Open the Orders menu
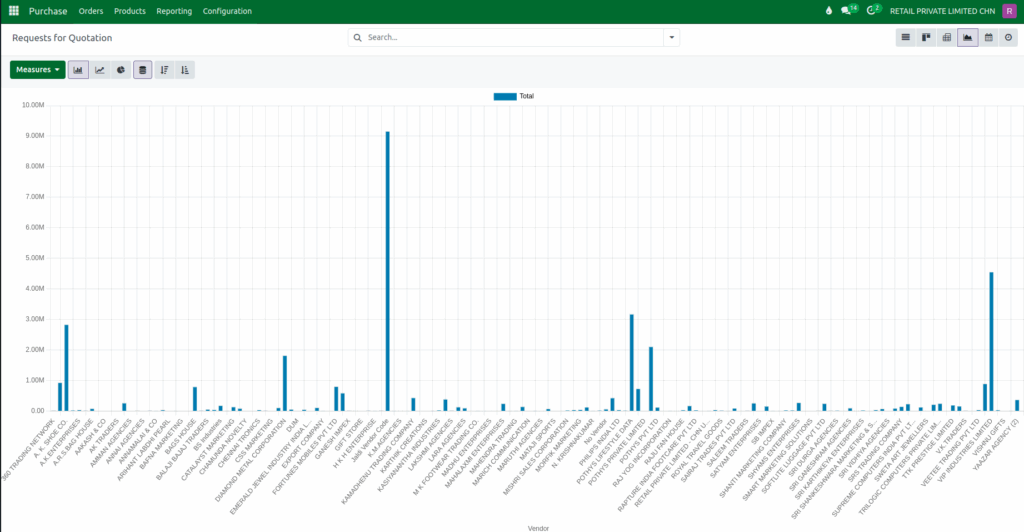Image resolution: width=1024 pixels, height=532 pixels. click(91, 11)
